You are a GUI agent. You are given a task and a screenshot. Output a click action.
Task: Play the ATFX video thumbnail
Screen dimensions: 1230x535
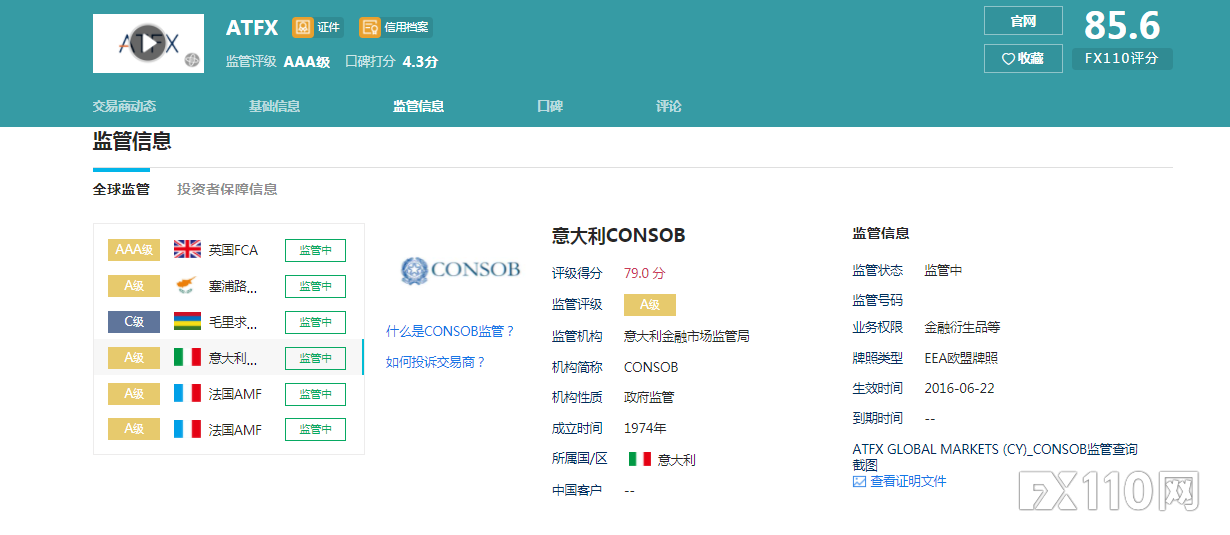(148, 43)
